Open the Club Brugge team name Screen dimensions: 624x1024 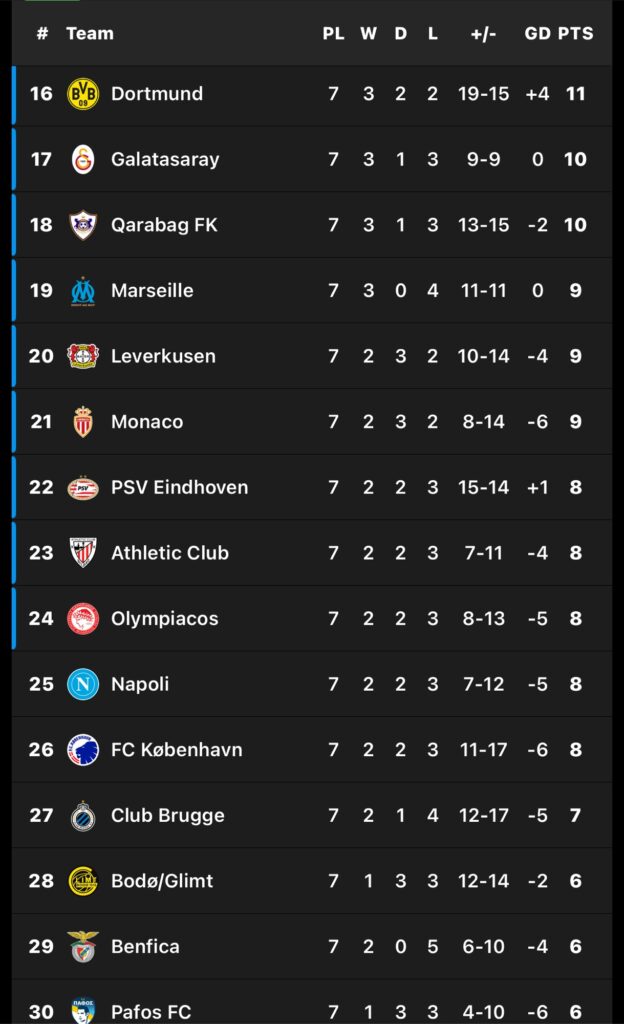click(167, 815)
